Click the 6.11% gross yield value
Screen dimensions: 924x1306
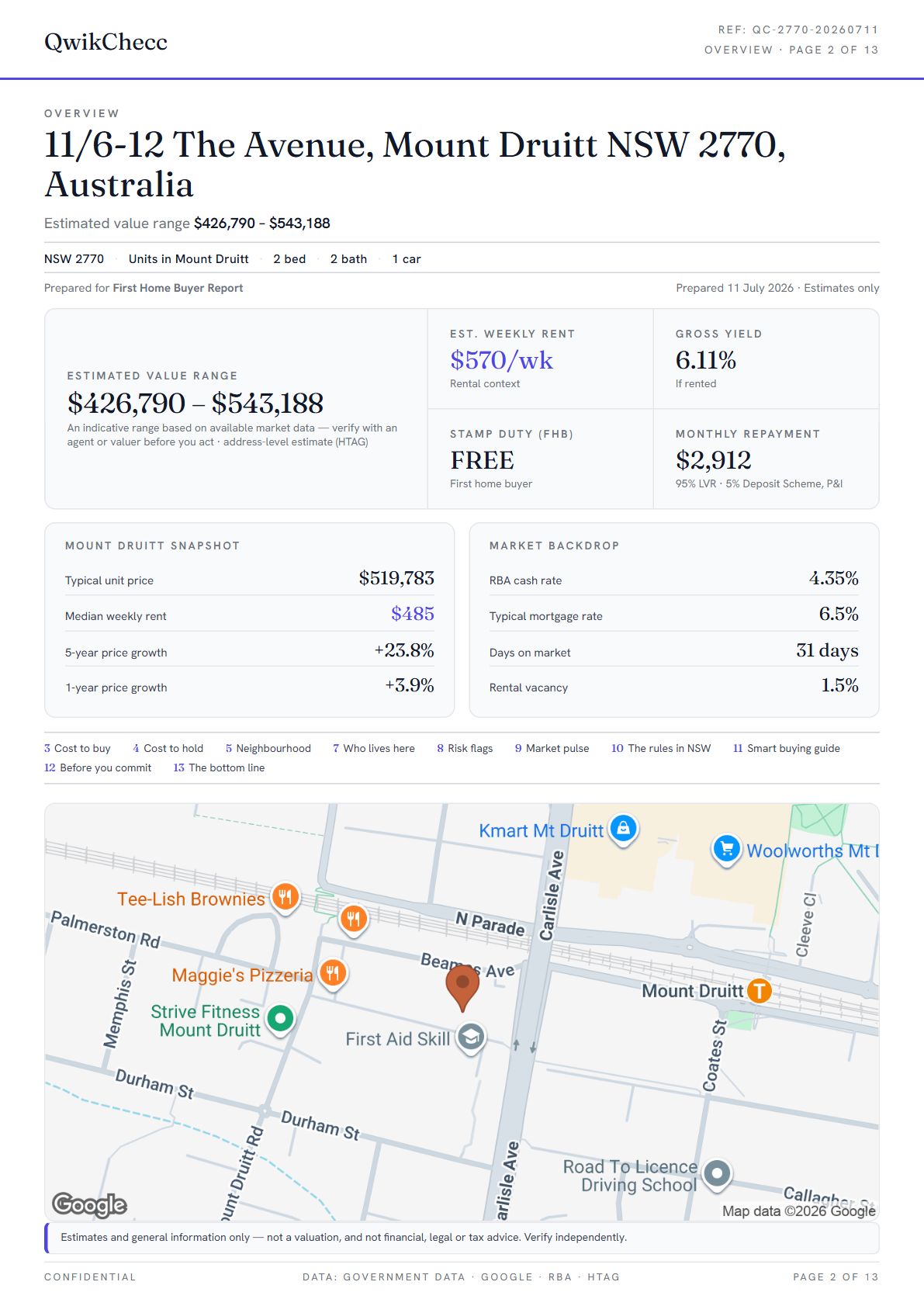click(706, 359)
